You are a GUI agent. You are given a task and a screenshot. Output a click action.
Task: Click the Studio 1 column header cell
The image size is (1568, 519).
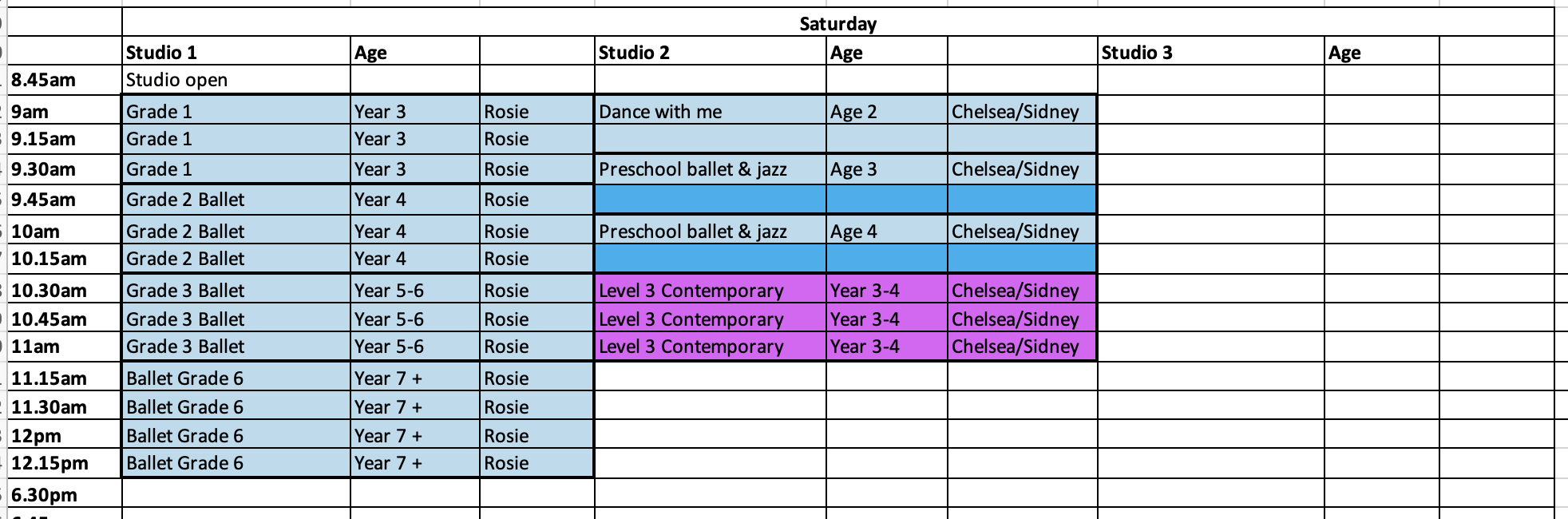[x=236, y=51]
